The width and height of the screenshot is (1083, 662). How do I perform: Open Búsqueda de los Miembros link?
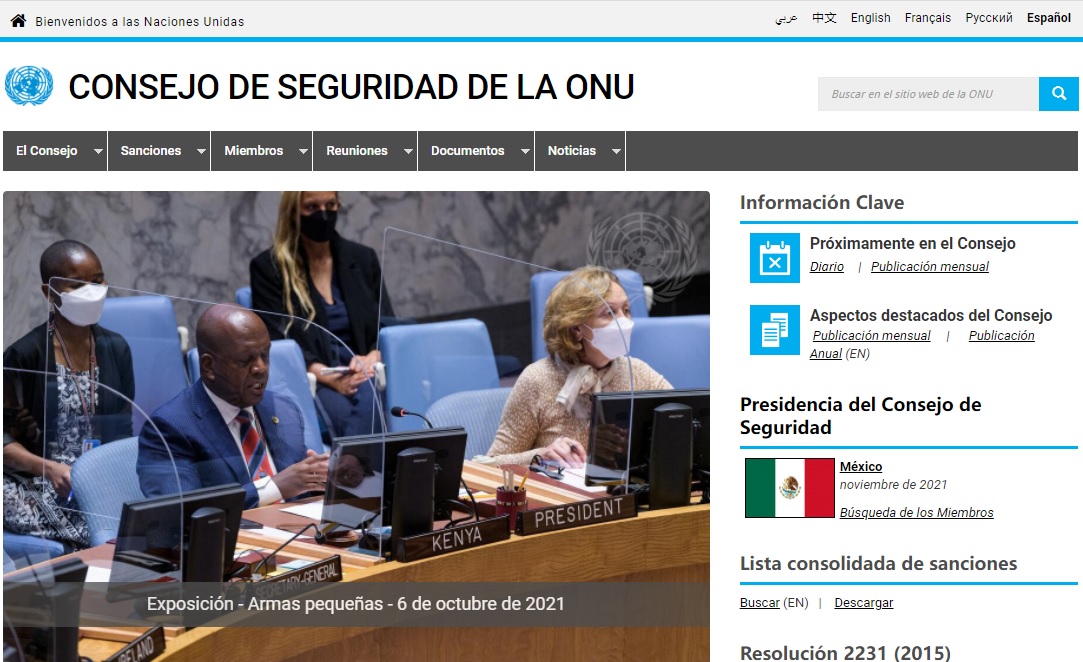pyautogui.click(x=916, y=513)
